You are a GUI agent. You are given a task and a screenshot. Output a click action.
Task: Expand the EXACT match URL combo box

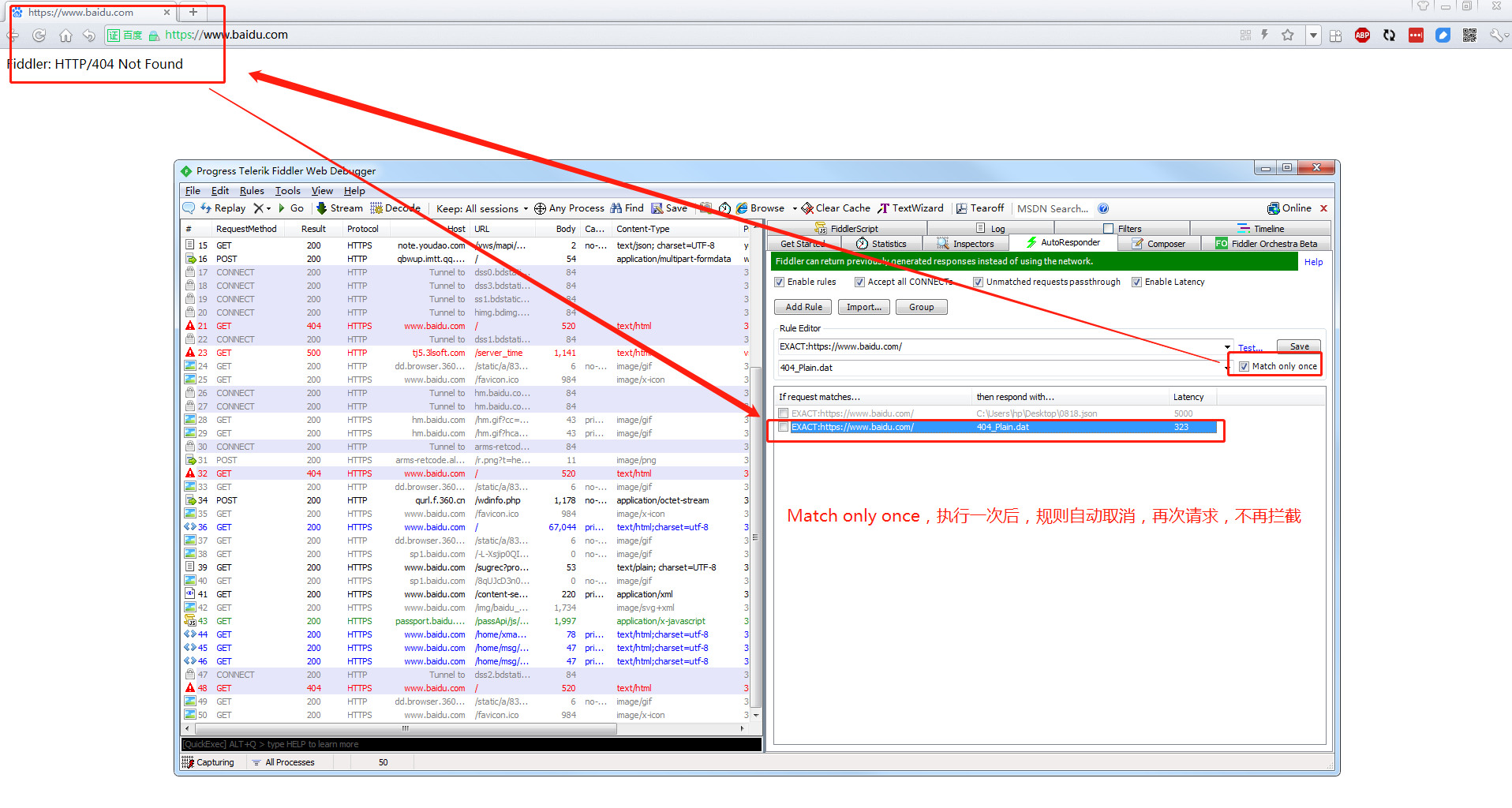[1227, 346]
